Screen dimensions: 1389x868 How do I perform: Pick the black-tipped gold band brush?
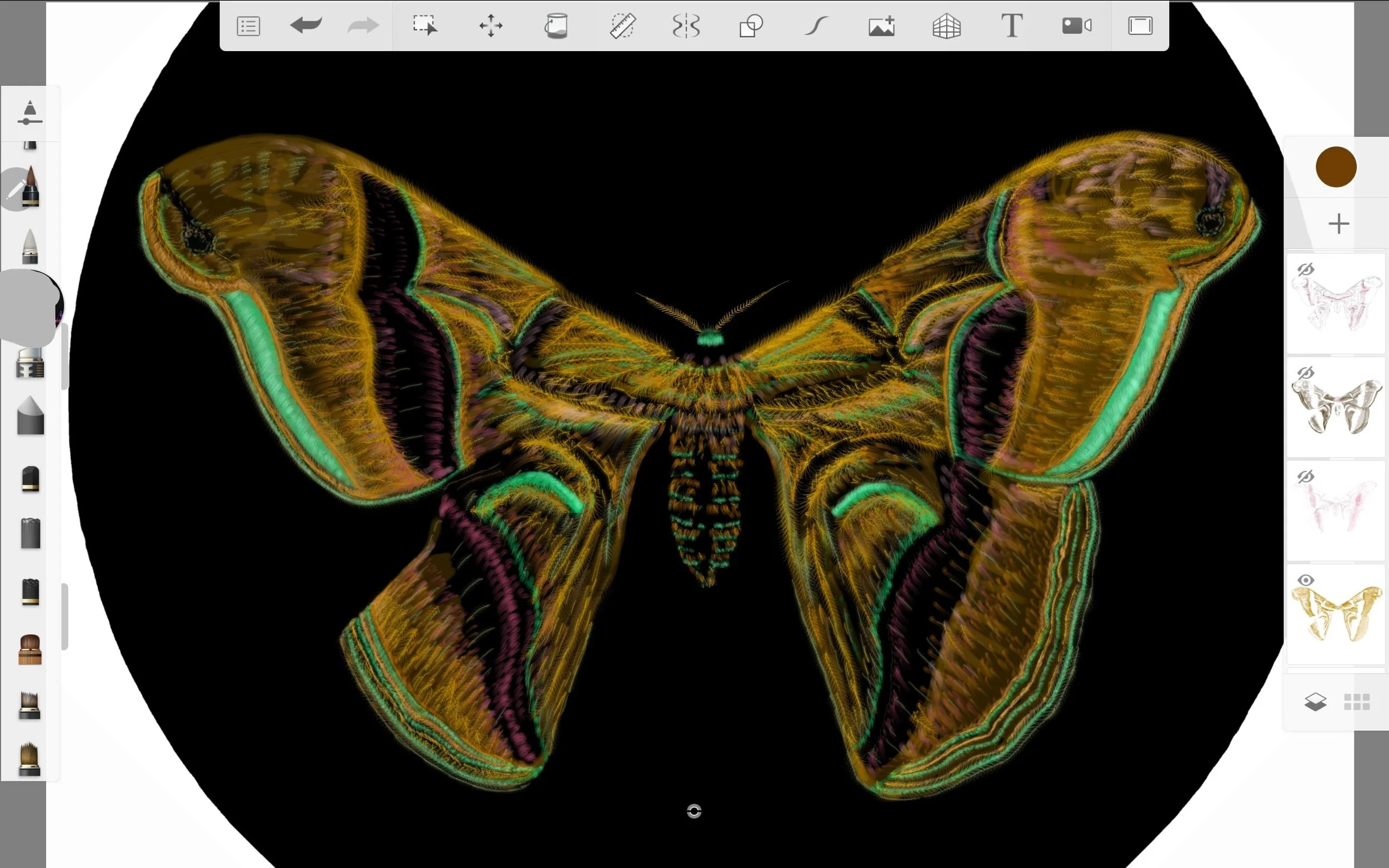[x=31, y=592]
